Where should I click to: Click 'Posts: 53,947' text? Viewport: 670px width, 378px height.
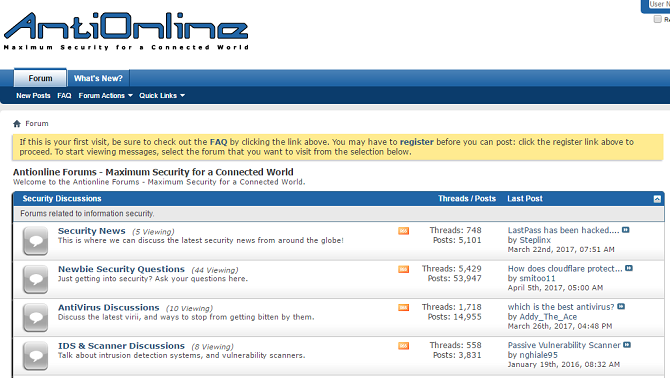coord(455,278)
